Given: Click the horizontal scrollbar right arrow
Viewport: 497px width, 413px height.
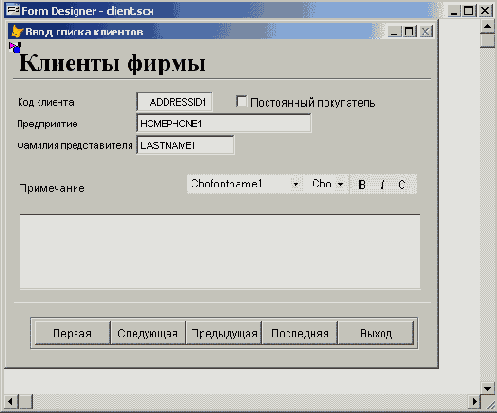Looking at the screenshot, I should click(x=474, y=401).
